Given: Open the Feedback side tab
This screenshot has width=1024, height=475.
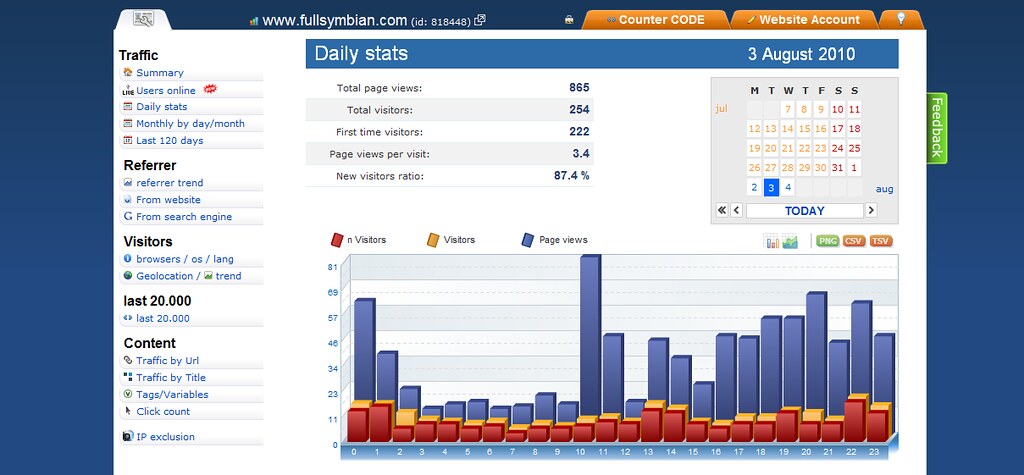Looking at the screenshot, I should (936, 128).
